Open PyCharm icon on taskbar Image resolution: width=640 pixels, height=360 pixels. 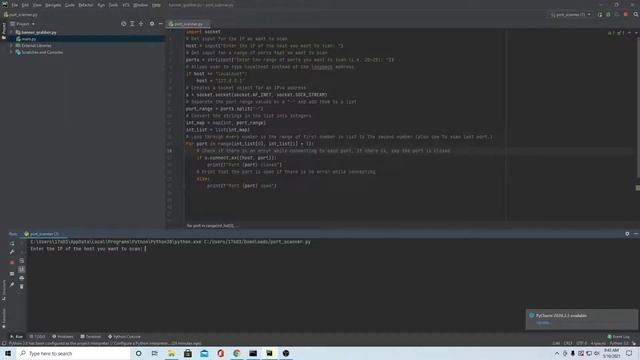pyautogui.click(x=269, y=353)
